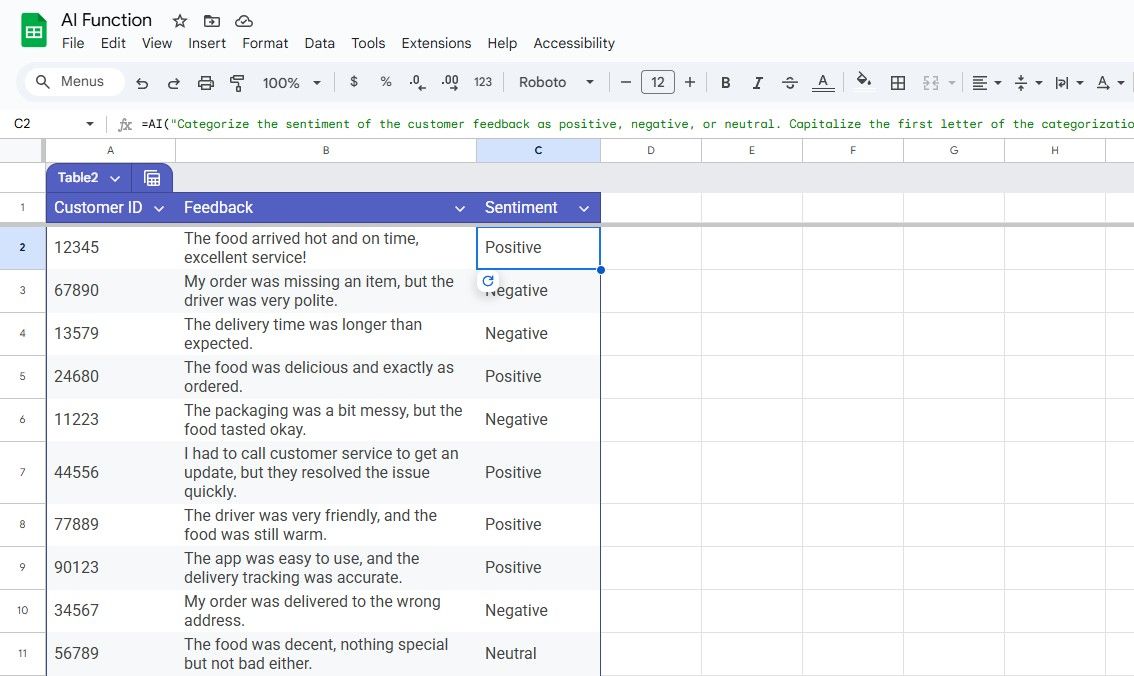
Task: Open the Sentiment column filter dropdown
Action: point(583,208)
